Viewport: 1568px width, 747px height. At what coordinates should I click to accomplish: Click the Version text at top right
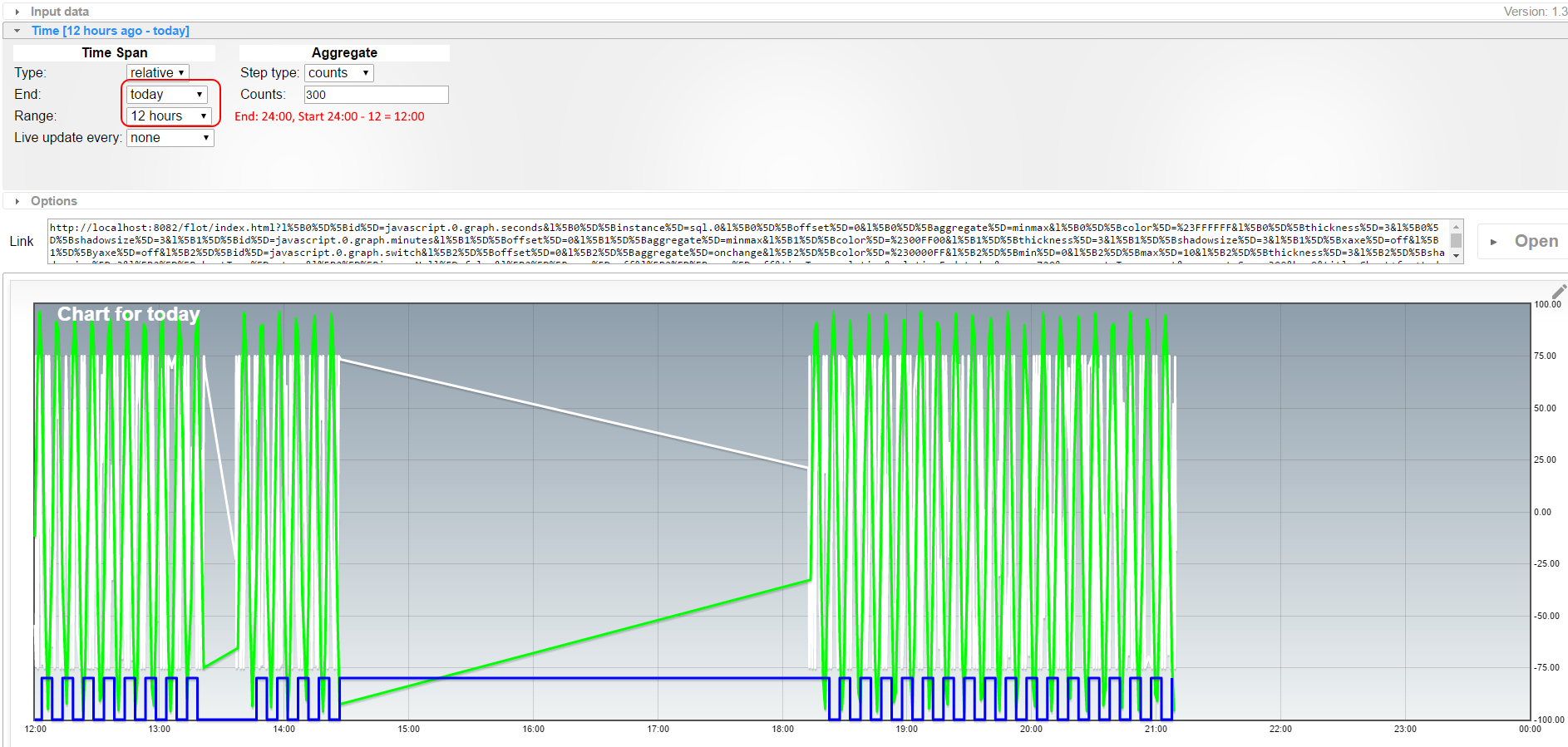point(1535,12)
